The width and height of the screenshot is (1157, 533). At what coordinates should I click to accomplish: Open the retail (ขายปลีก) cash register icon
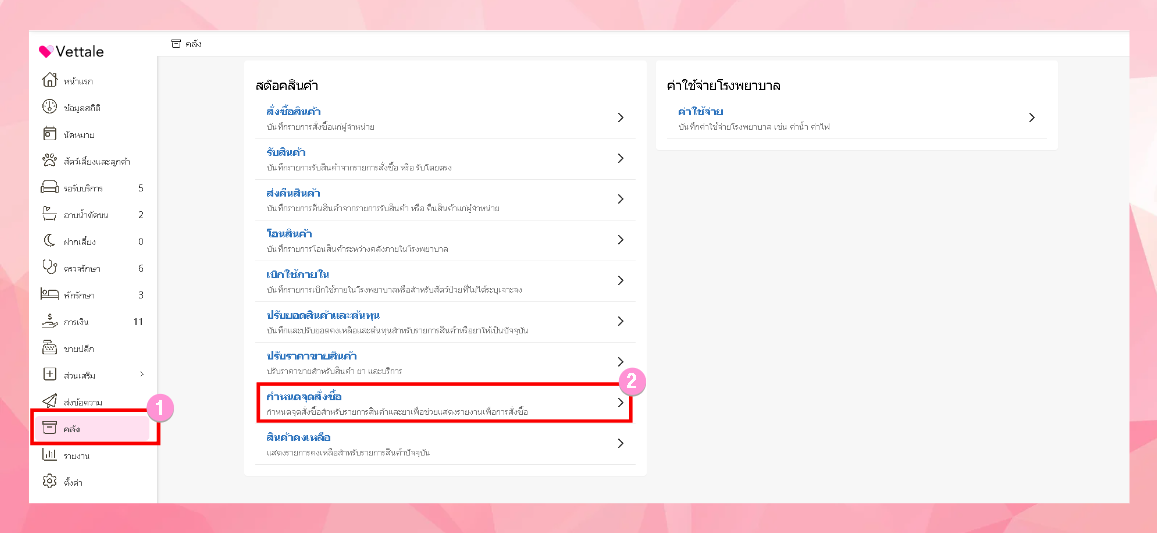click(49, 348)
